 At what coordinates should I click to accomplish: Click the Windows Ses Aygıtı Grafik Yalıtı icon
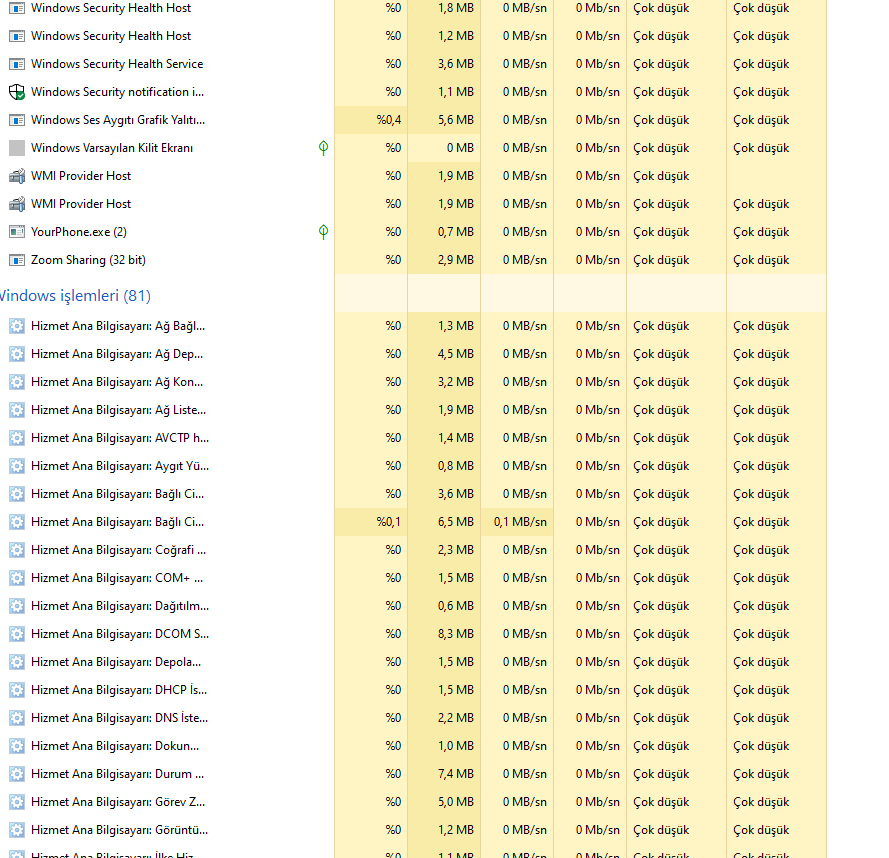17,120
